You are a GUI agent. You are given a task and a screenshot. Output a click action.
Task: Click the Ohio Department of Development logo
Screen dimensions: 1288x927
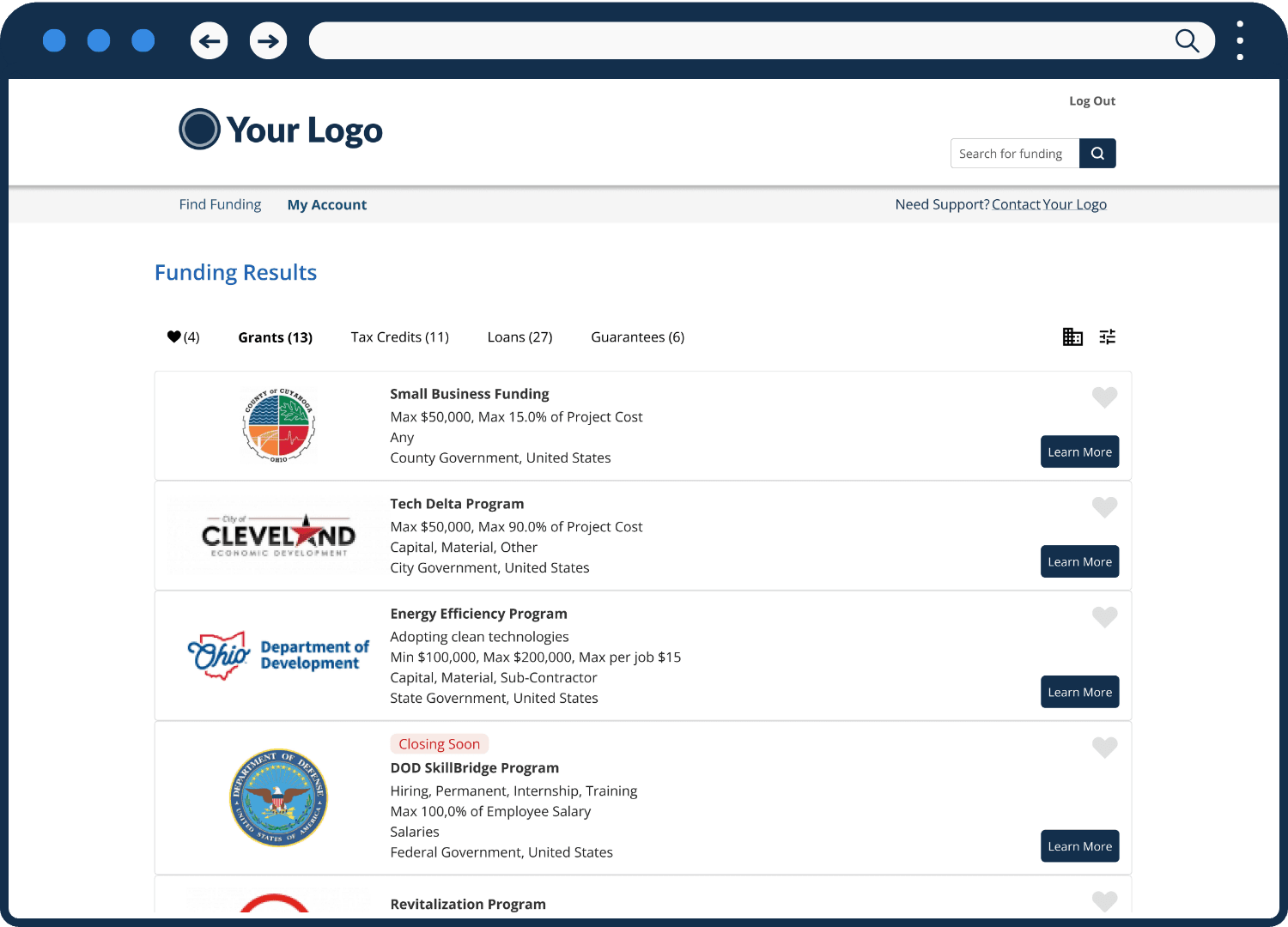coord(277,655)
